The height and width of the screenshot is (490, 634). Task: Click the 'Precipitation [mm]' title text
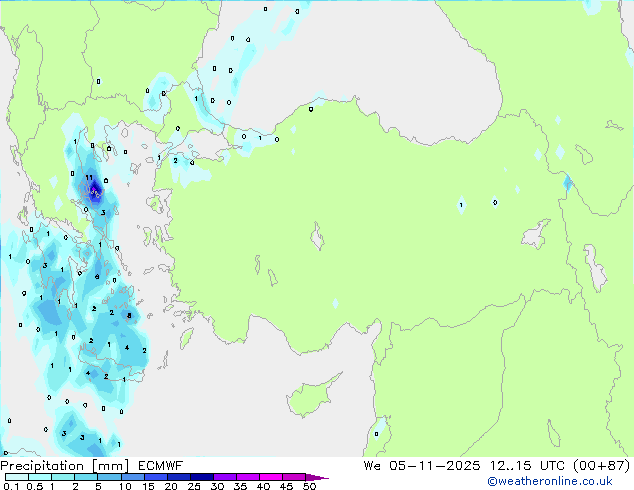coord(65,466)
